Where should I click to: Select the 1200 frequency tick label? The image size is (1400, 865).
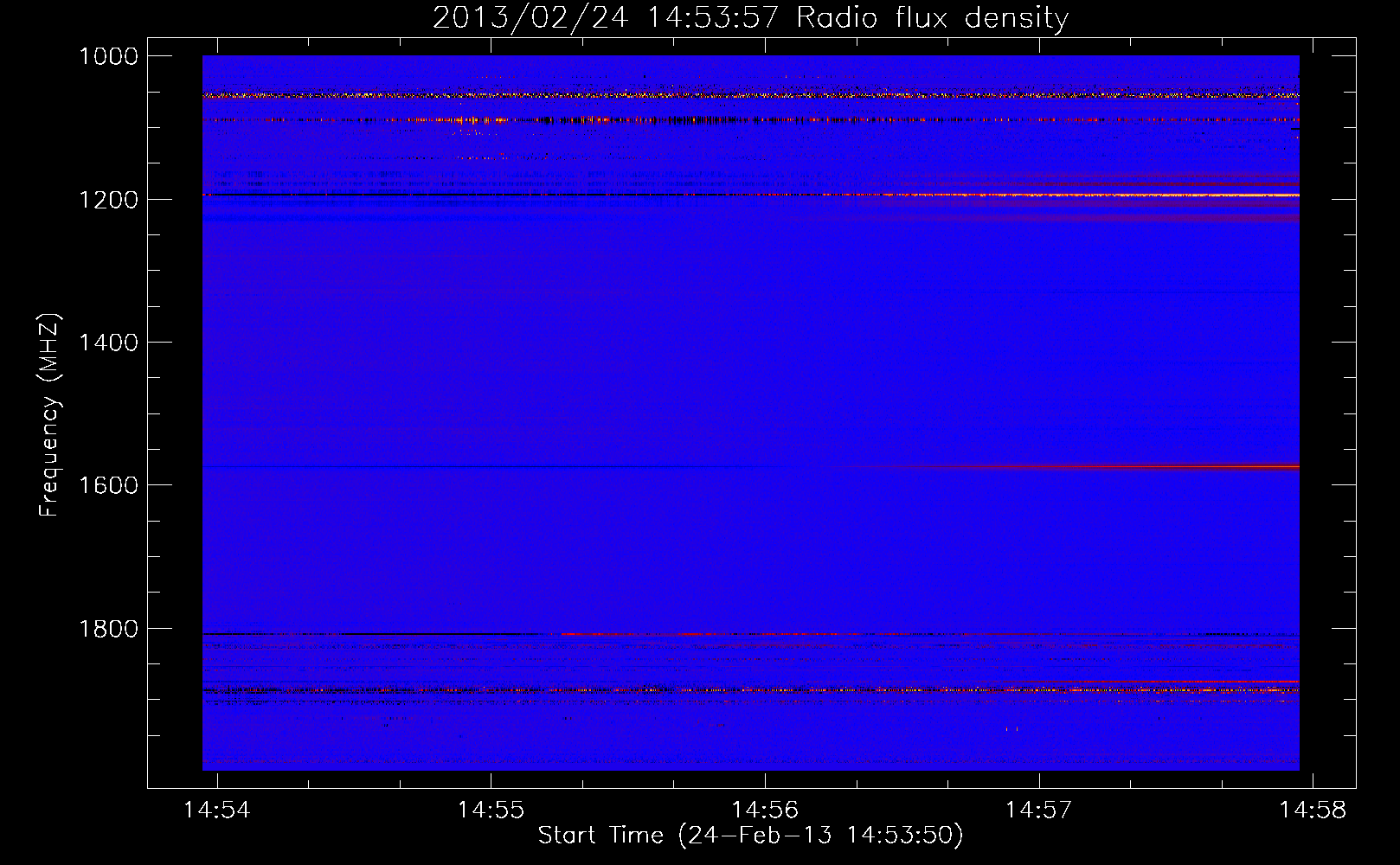(108, 200)
